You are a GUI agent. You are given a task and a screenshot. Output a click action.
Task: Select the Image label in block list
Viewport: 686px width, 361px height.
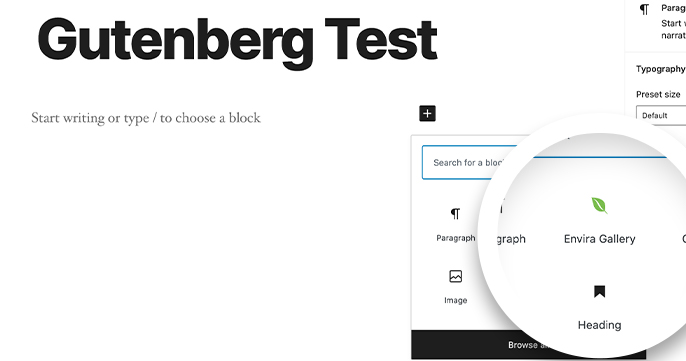click(x=455, y=300)
